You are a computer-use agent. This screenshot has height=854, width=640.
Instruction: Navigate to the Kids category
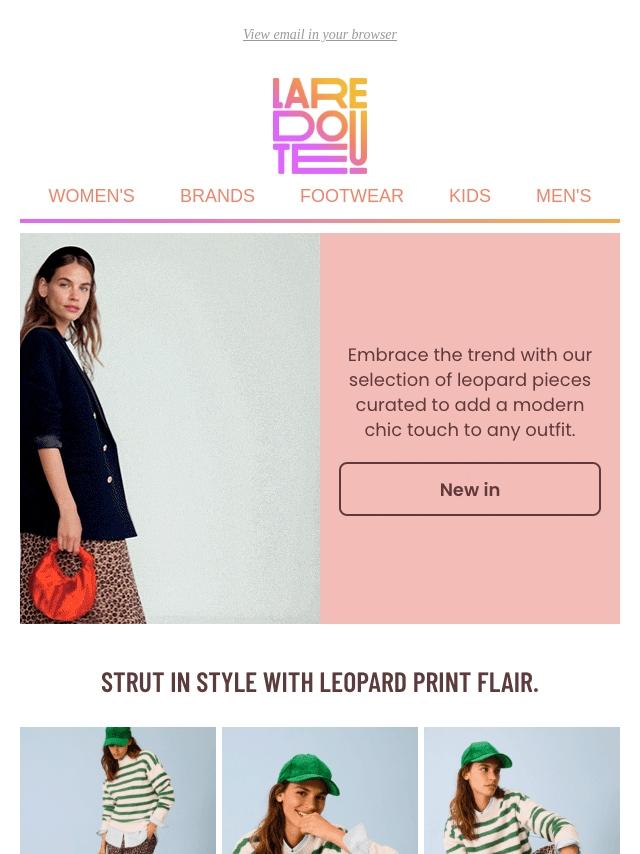[470, 196]
